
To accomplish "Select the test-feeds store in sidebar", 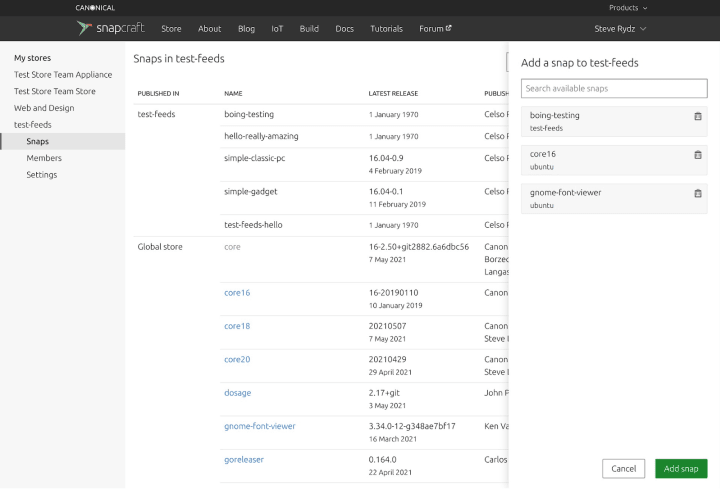I will coord(33,124).
